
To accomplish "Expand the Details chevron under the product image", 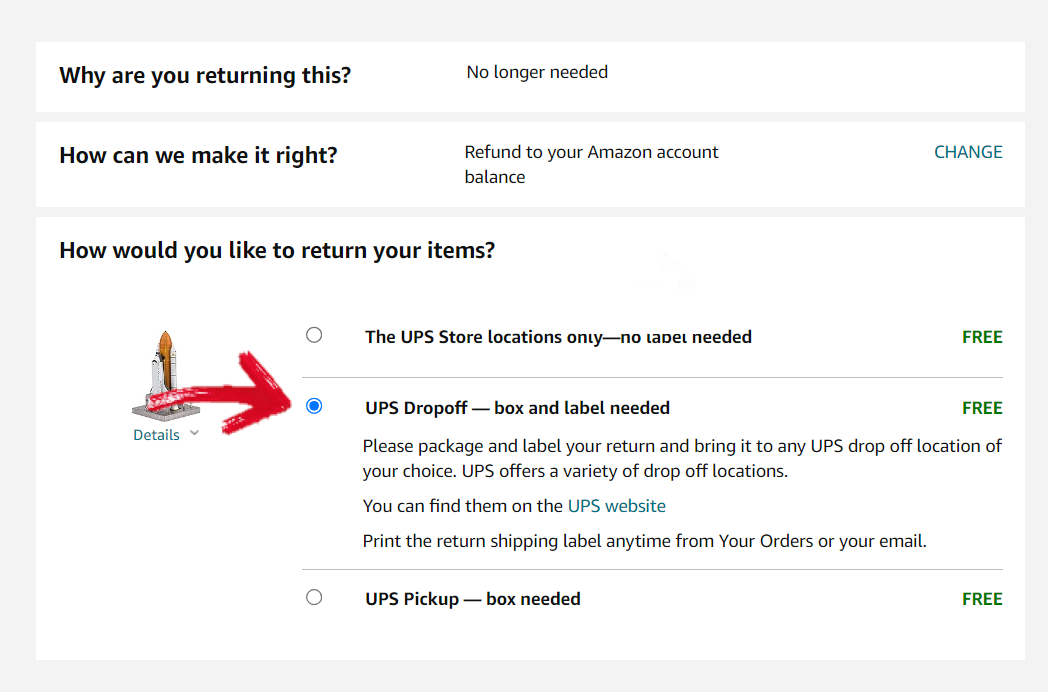I will [x=194, y=433].
